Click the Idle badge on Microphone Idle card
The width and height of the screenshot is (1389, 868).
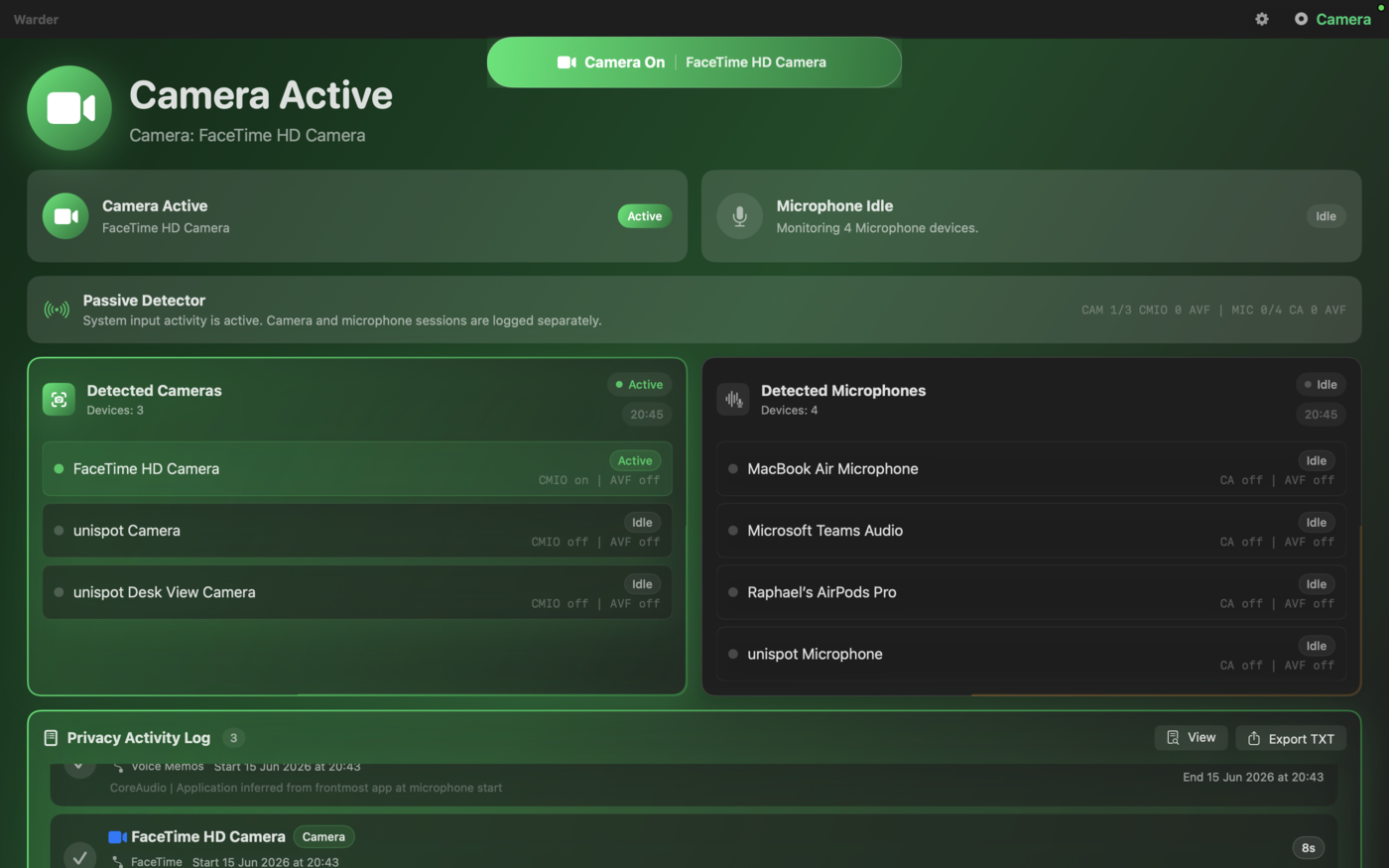(x=1326, y=216)
